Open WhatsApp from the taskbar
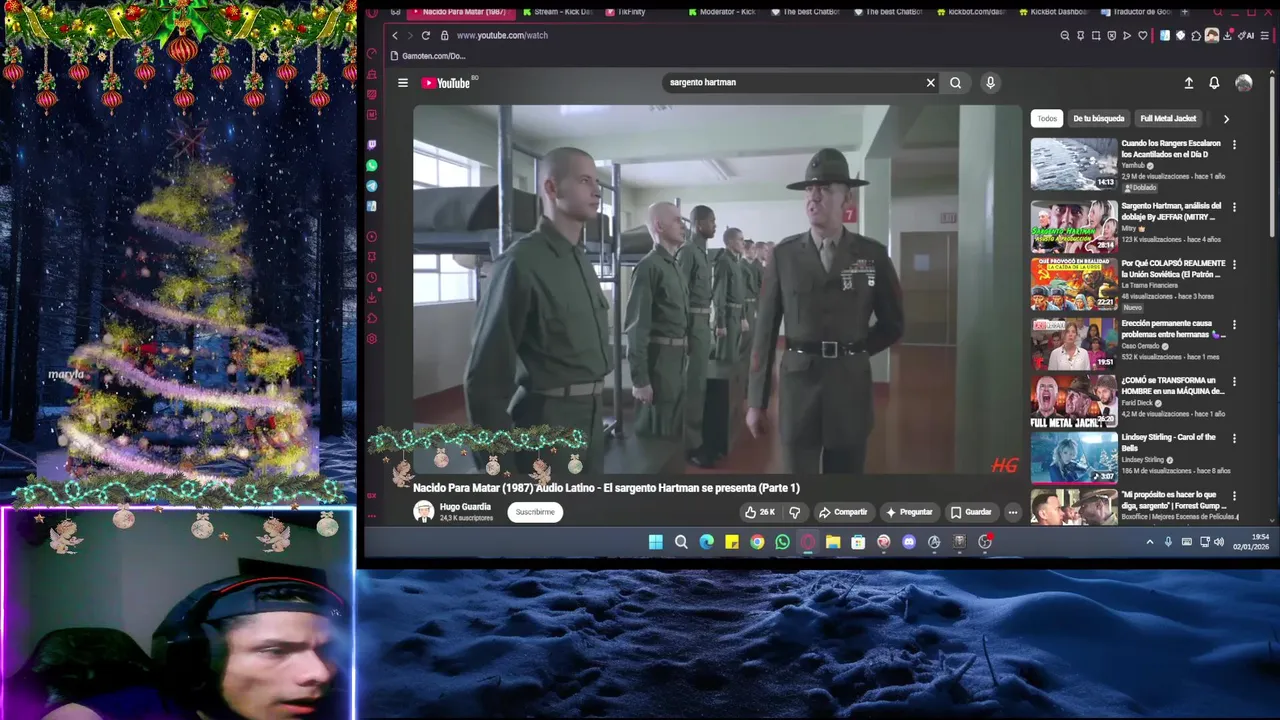The image size is (1280, 720). pos(782,542)
